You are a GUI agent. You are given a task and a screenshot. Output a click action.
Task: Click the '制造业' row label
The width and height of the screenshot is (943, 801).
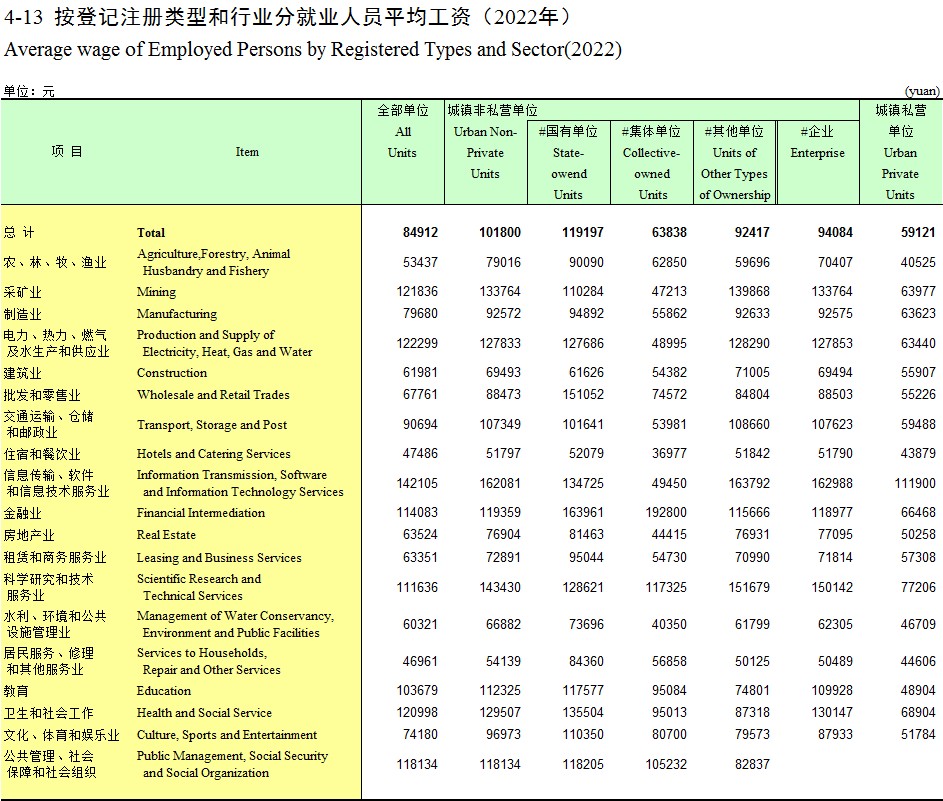(x=22, y=314)
